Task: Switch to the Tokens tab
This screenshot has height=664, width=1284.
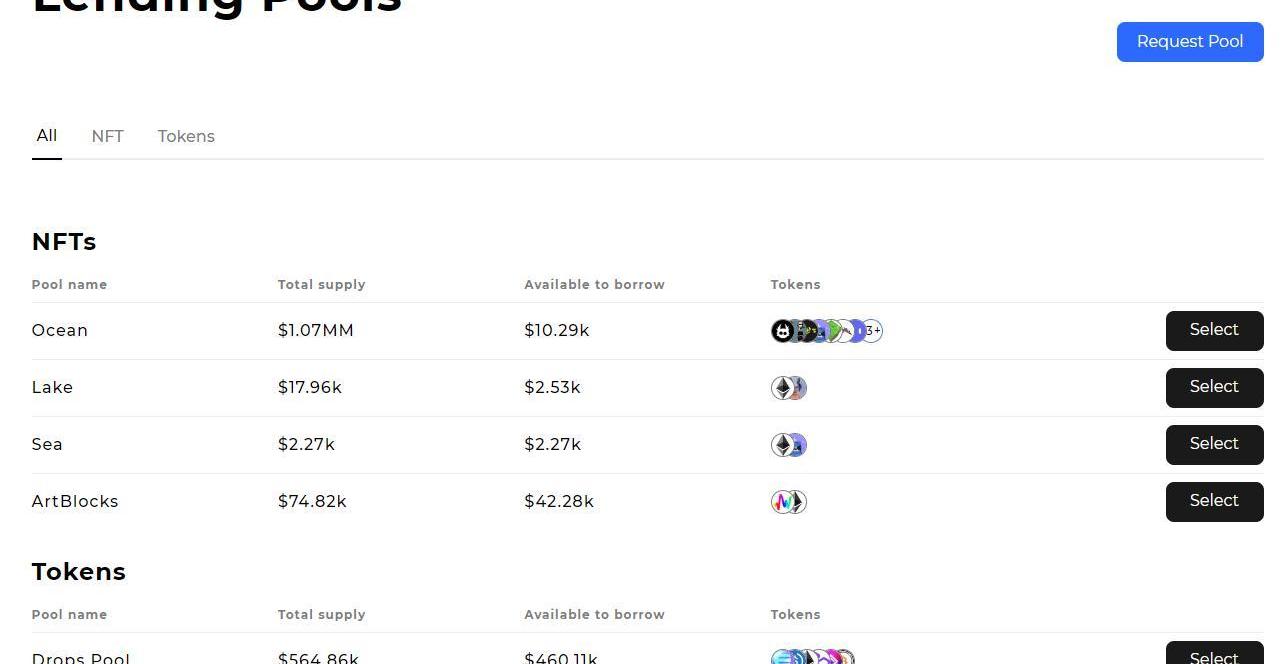Action: click(186, 137)
